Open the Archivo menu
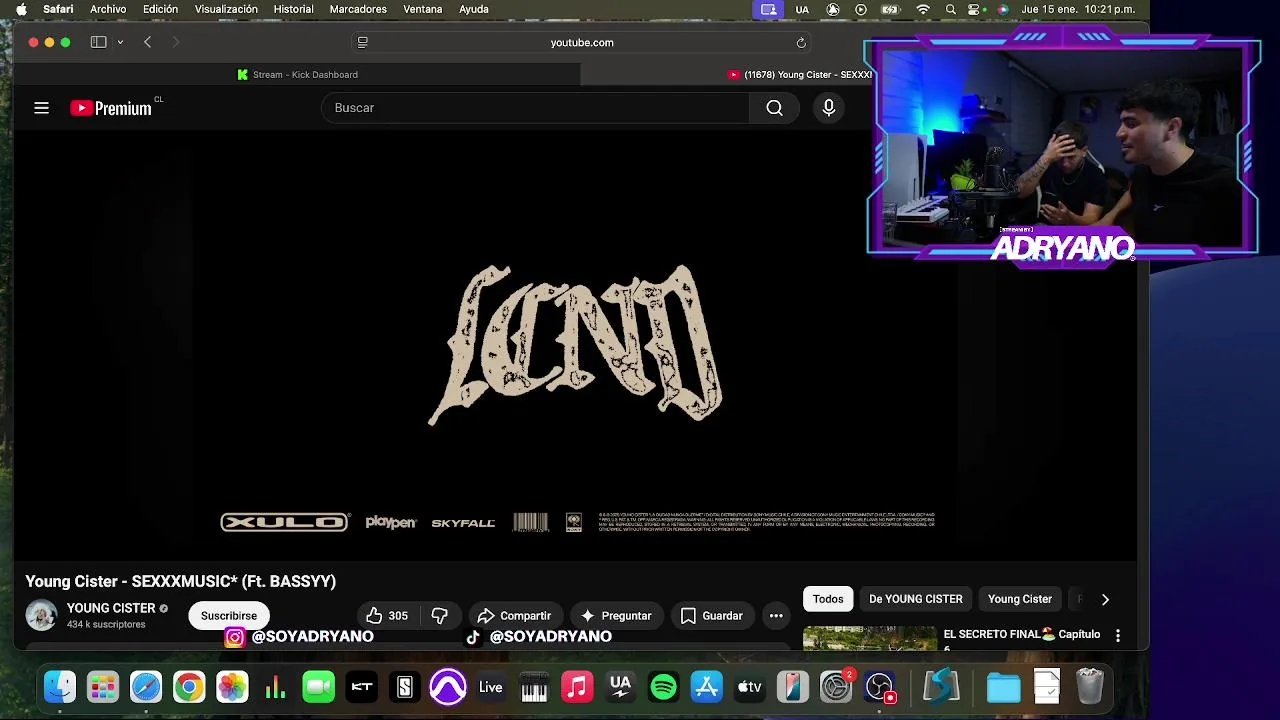This screenshot has height=720, width=1280. (108, 9)
